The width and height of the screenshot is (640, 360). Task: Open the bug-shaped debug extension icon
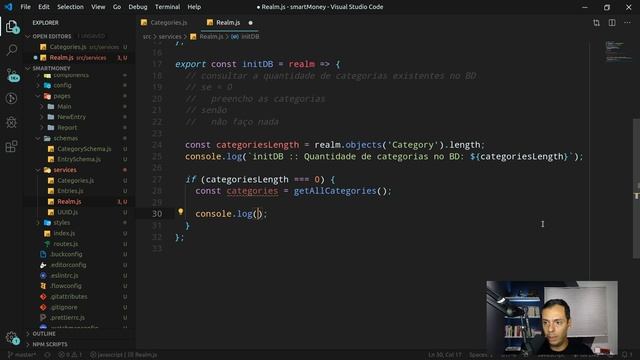click(x=11, y=122)
